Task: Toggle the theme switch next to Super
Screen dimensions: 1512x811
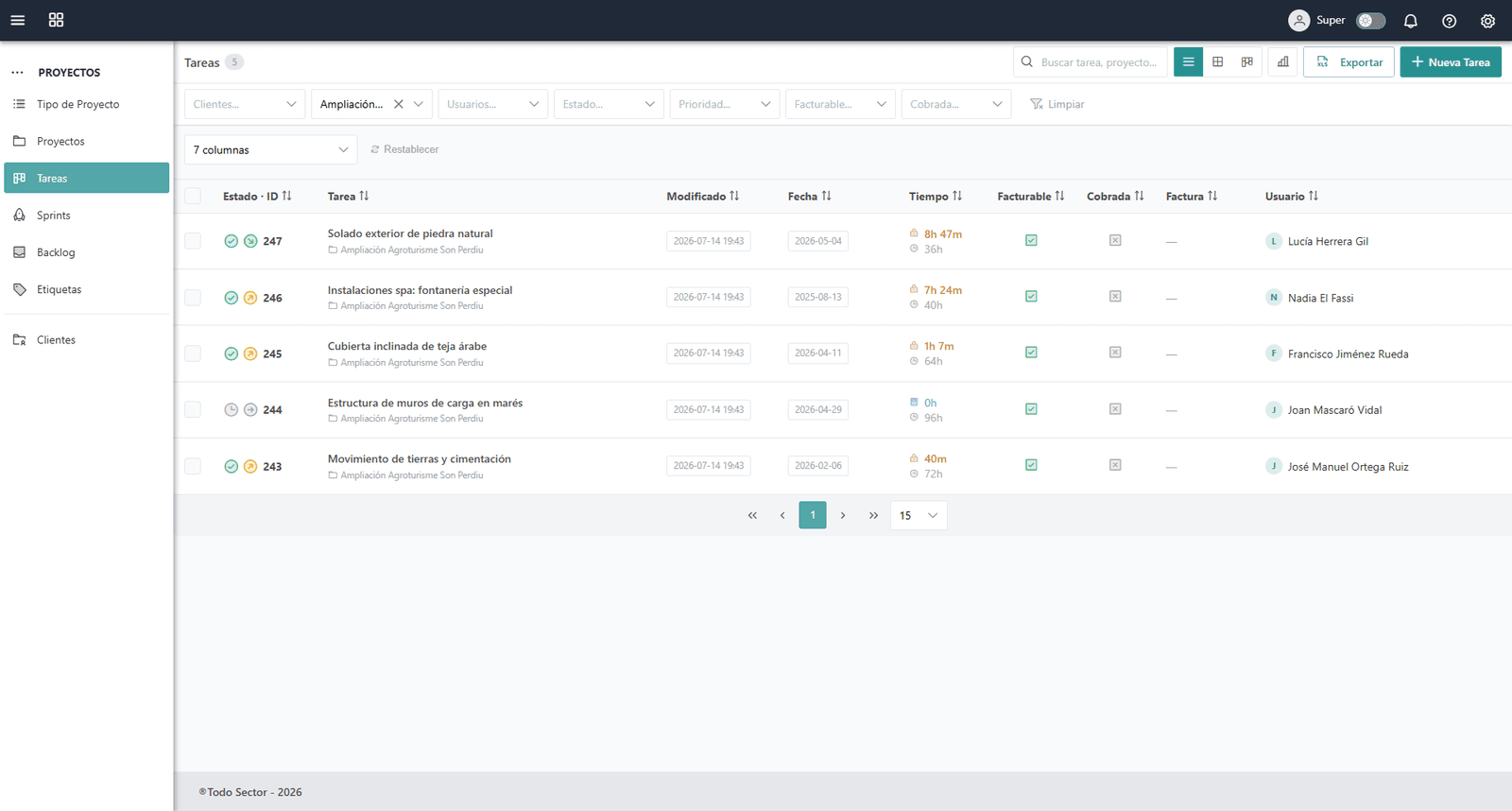Action: pyautogui.click(x=1370, y=20)
